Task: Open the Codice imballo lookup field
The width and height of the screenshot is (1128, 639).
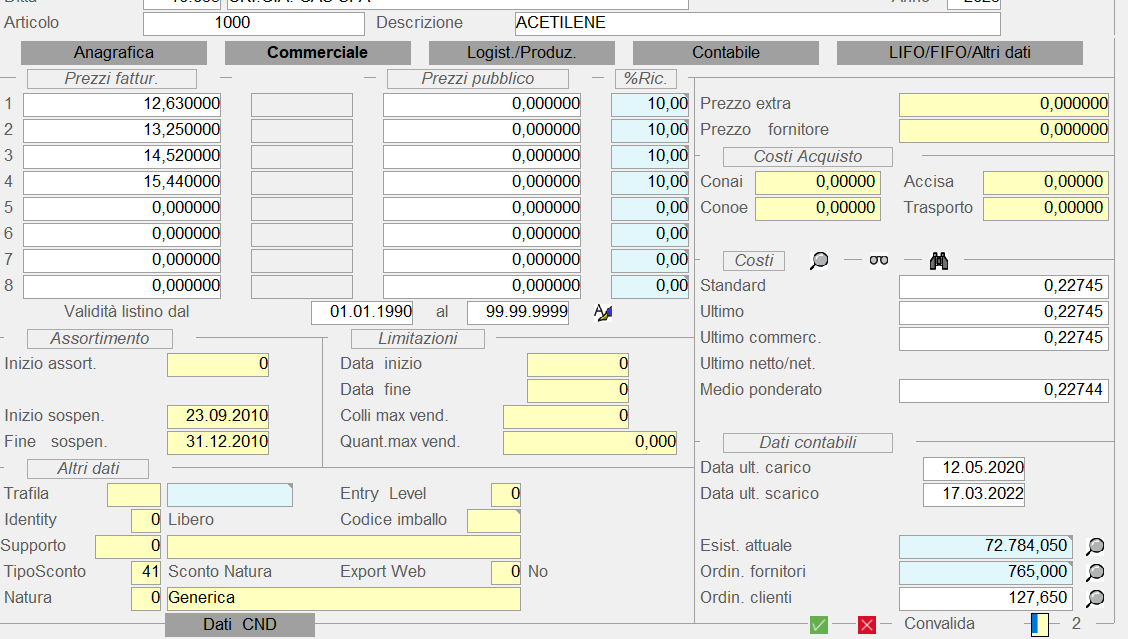Action: (494, 520)
